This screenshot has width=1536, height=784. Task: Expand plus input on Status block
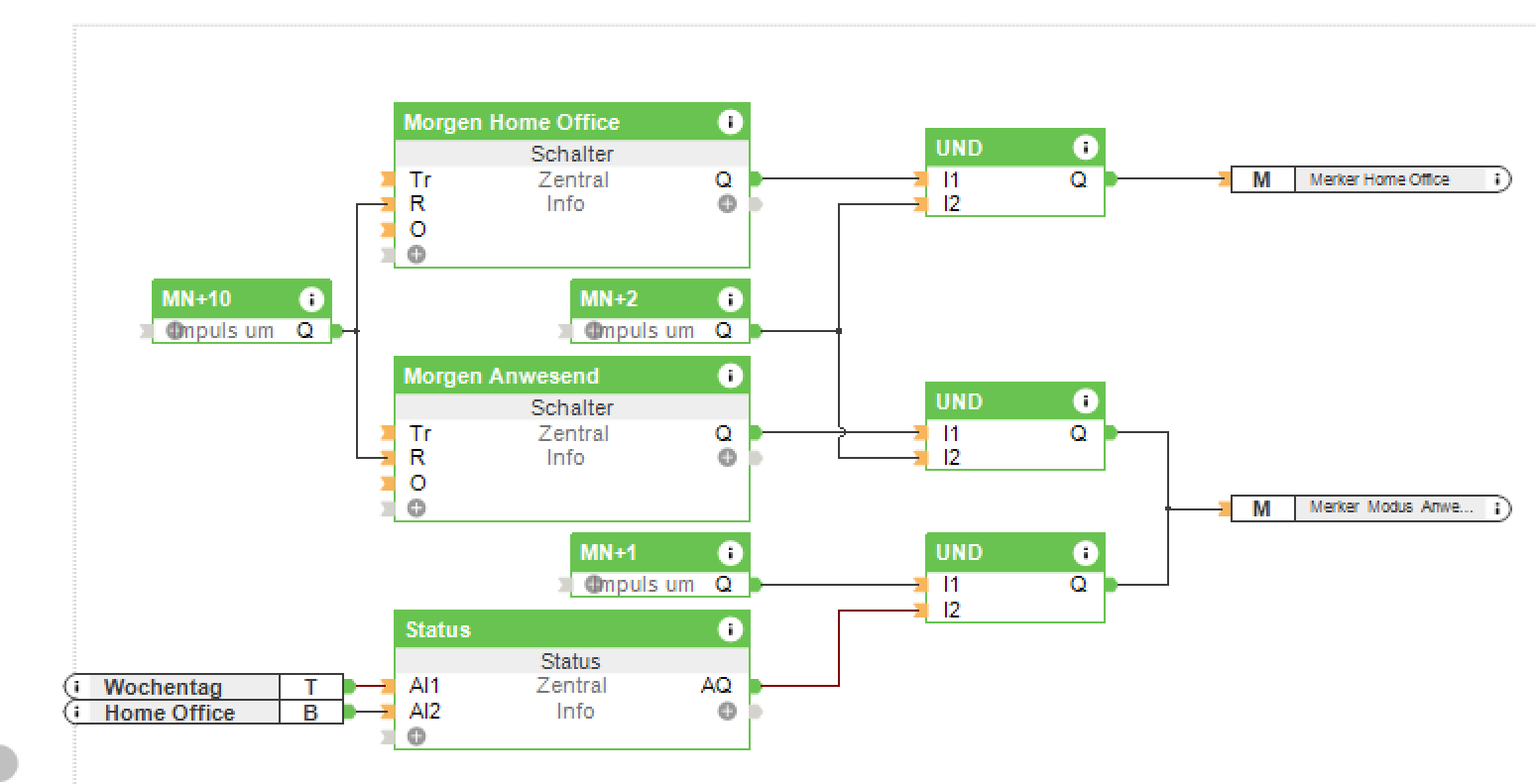tap(416, 736)
